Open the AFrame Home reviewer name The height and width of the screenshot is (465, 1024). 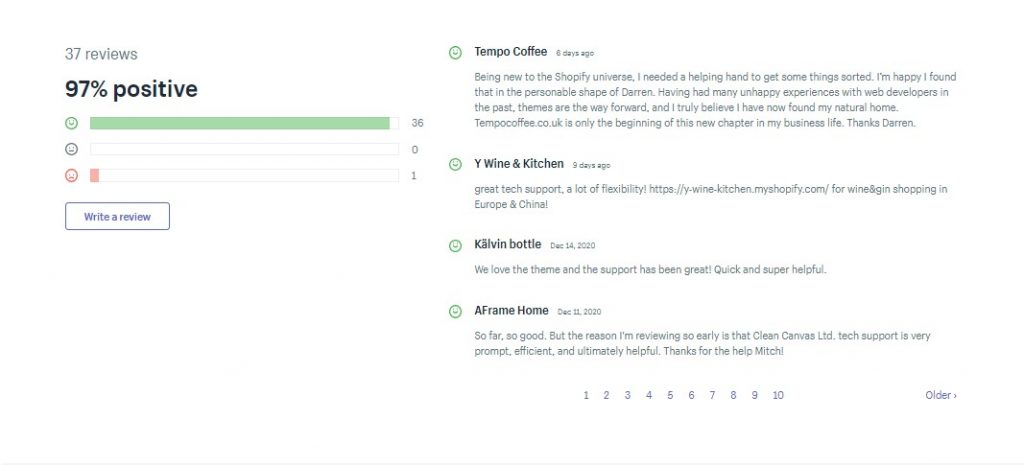coord(511,310)
